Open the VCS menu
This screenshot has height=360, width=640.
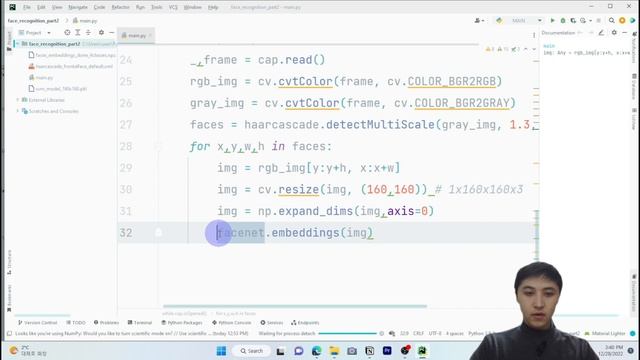point(173,7)
